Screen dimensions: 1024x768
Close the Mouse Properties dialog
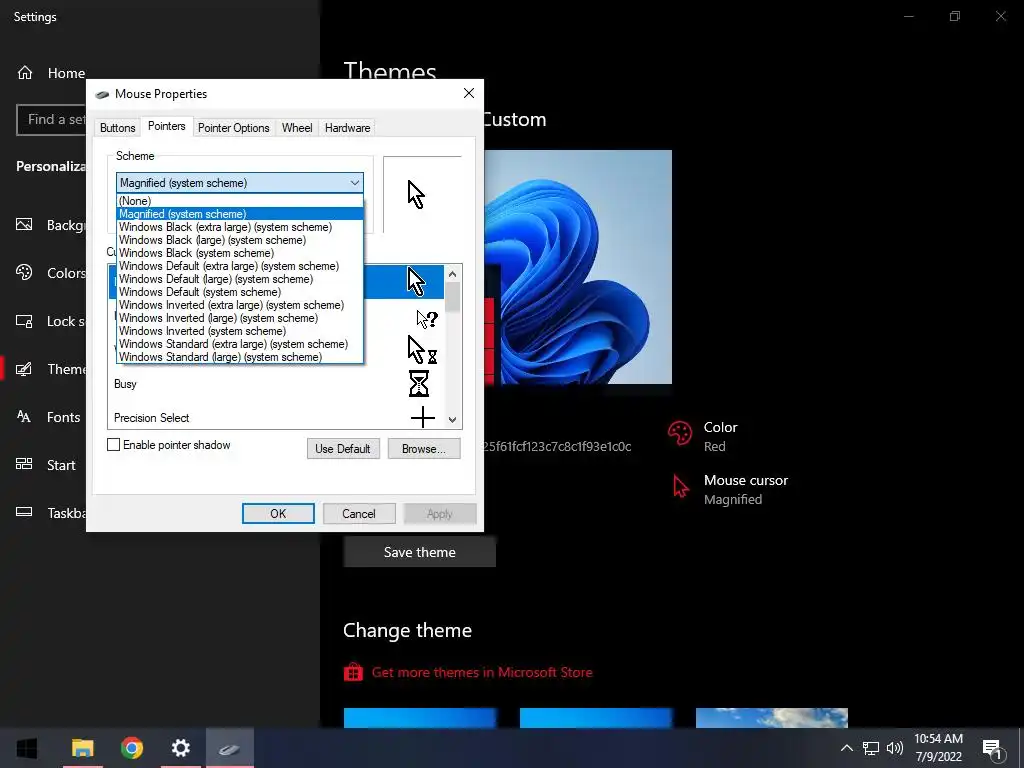coord(469,93)
